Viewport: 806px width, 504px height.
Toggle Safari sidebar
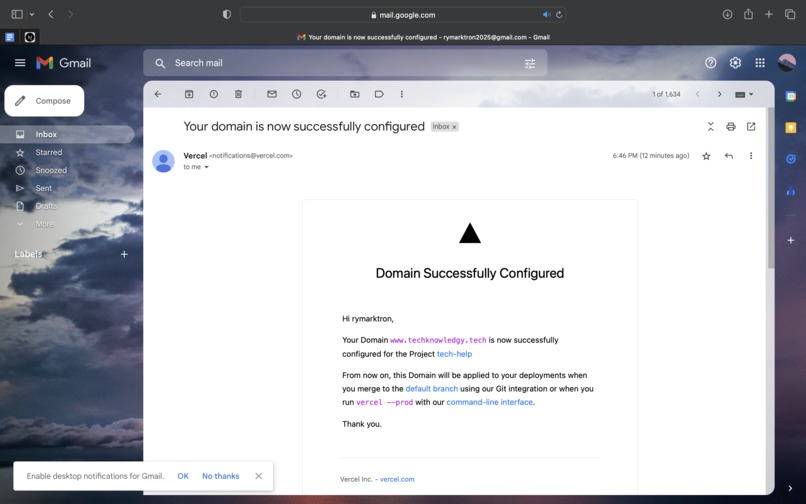coord(17,14)
